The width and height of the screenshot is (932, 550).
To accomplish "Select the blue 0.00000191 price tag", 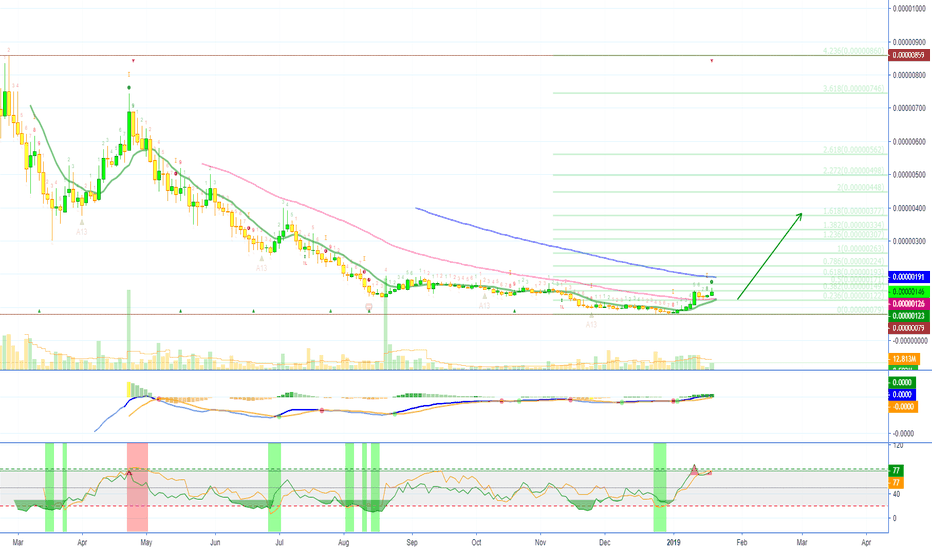I will click(909, 277).
